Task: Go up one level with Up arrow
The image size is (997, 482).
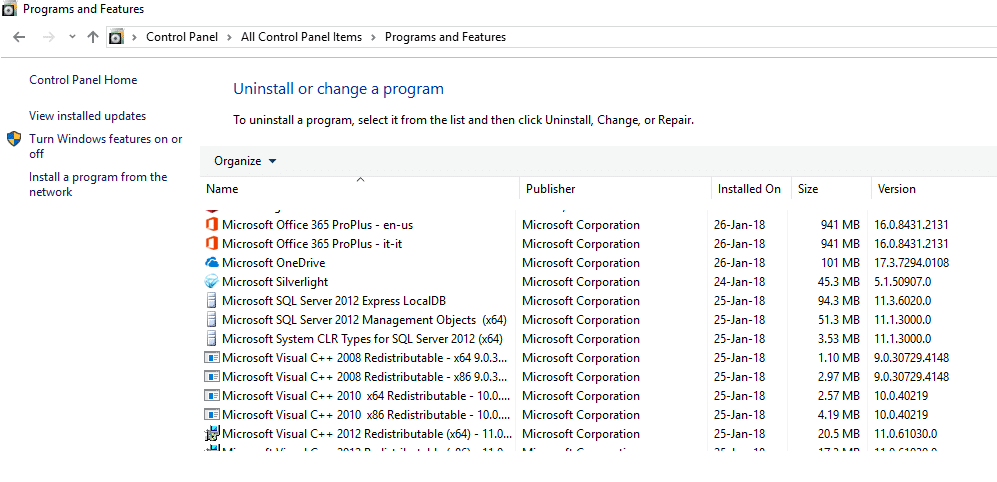Action: 93,37
